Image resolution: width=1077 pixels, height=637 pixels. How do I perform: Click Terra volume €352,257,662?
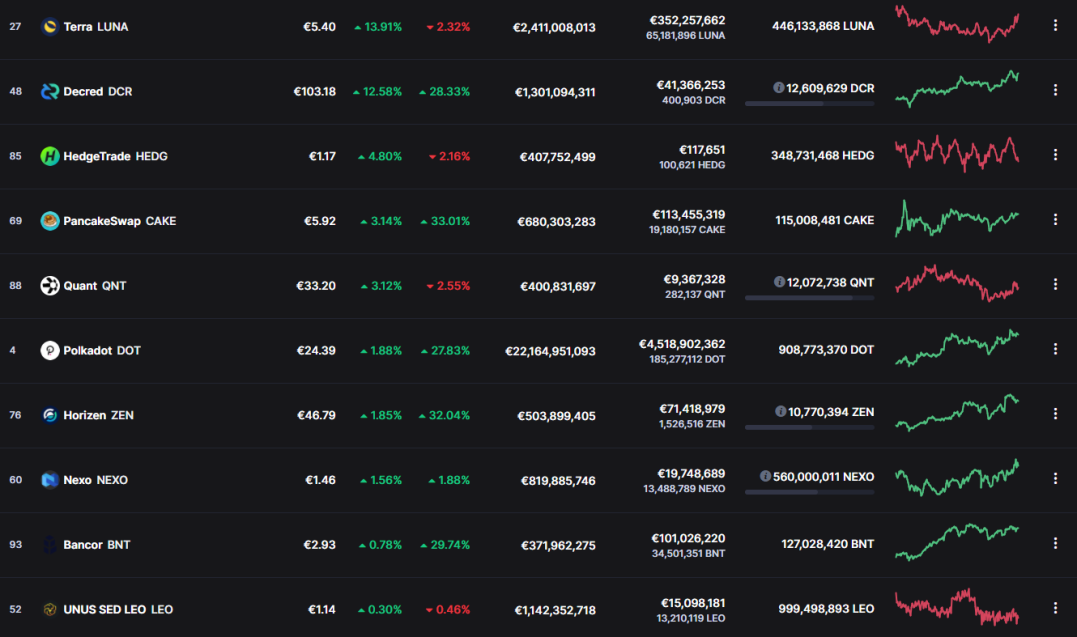click(688, 20)
